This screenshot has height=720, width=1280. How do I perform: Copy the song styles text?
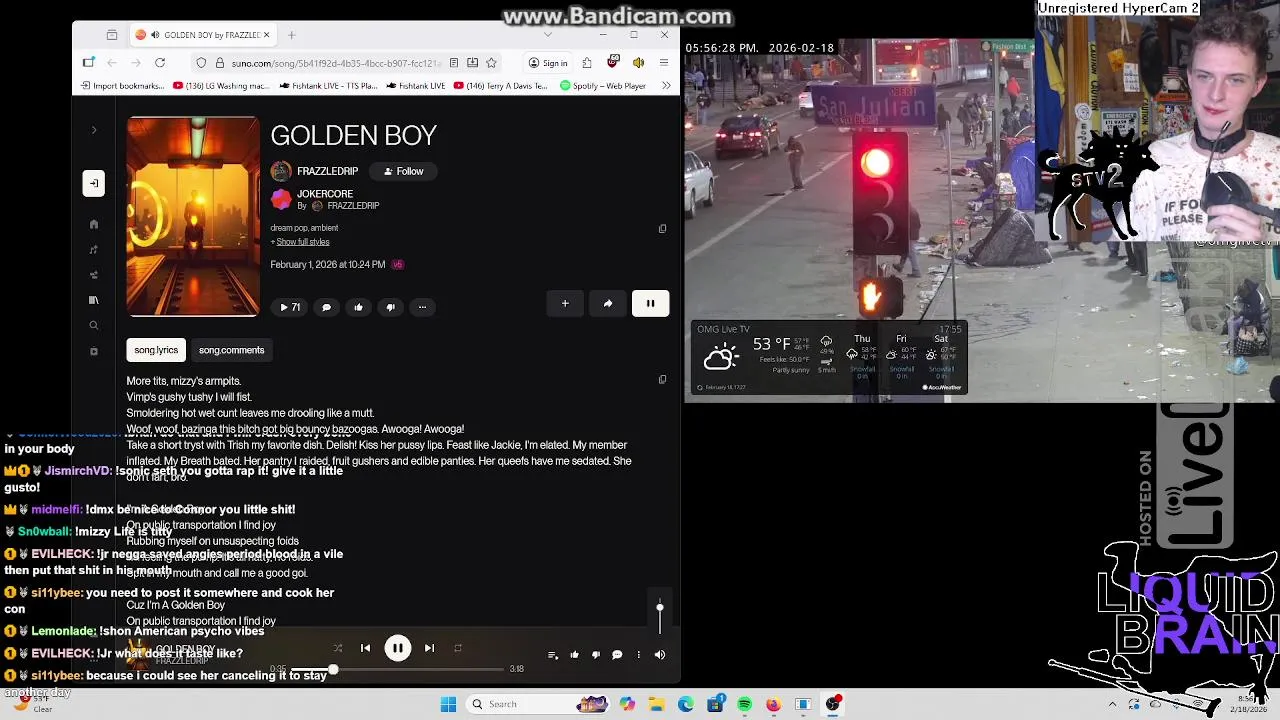(x=662, y=229)
